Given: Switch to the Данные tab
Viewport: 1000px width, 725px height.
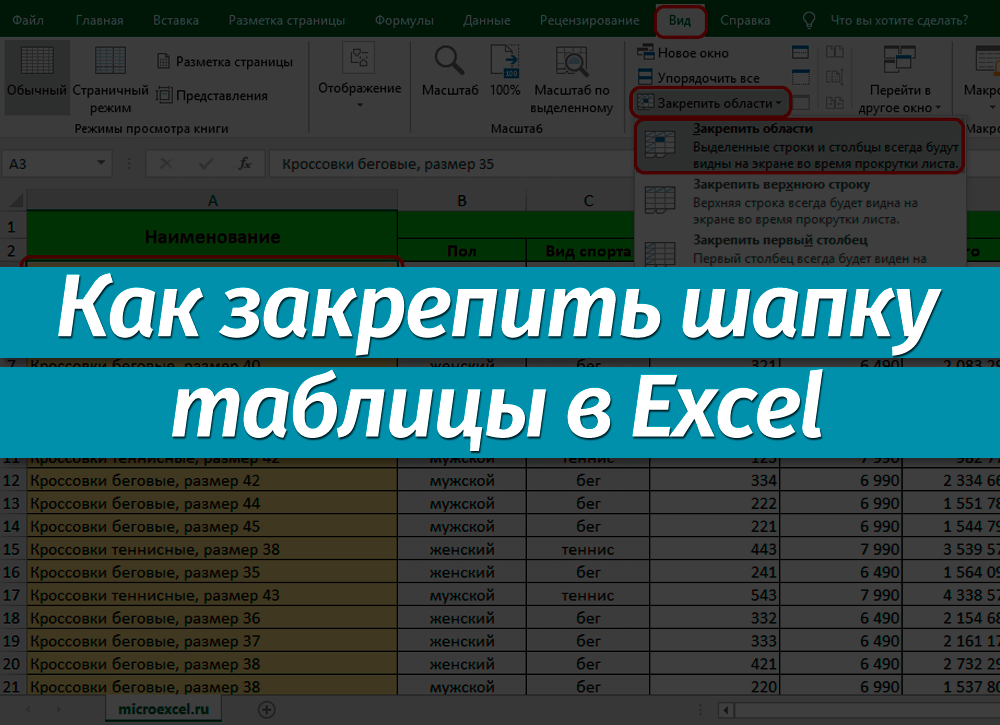Looking at the screenshot, I should click(x=487, y=20).
